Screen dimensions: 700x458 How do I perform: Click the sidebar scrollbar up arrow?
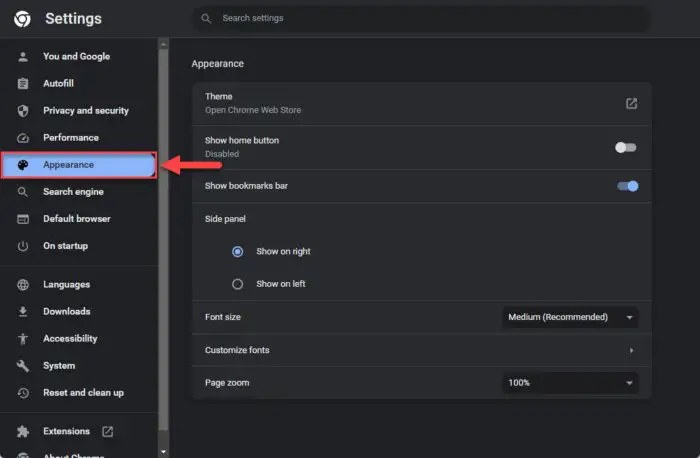tap(163, 44)
